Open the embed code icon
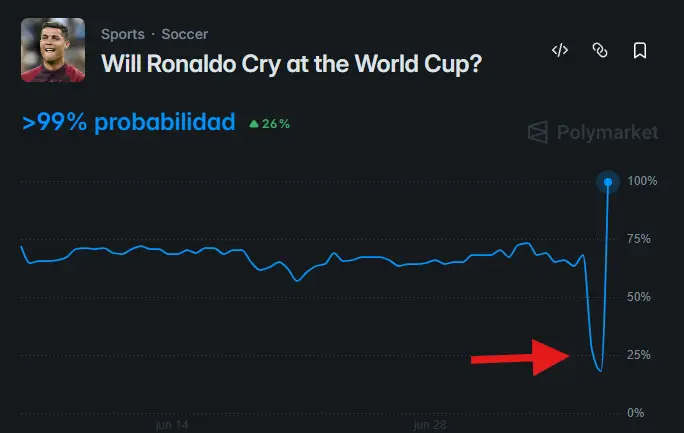Screen dimensions: 684x433 pos(560,50)
